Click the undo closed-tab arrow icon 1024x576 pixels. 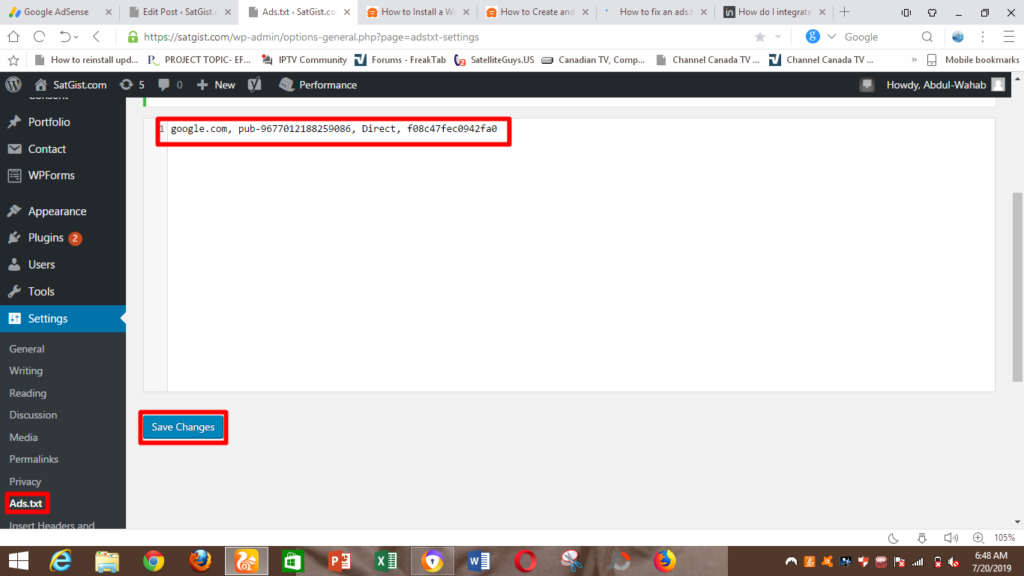66,37
